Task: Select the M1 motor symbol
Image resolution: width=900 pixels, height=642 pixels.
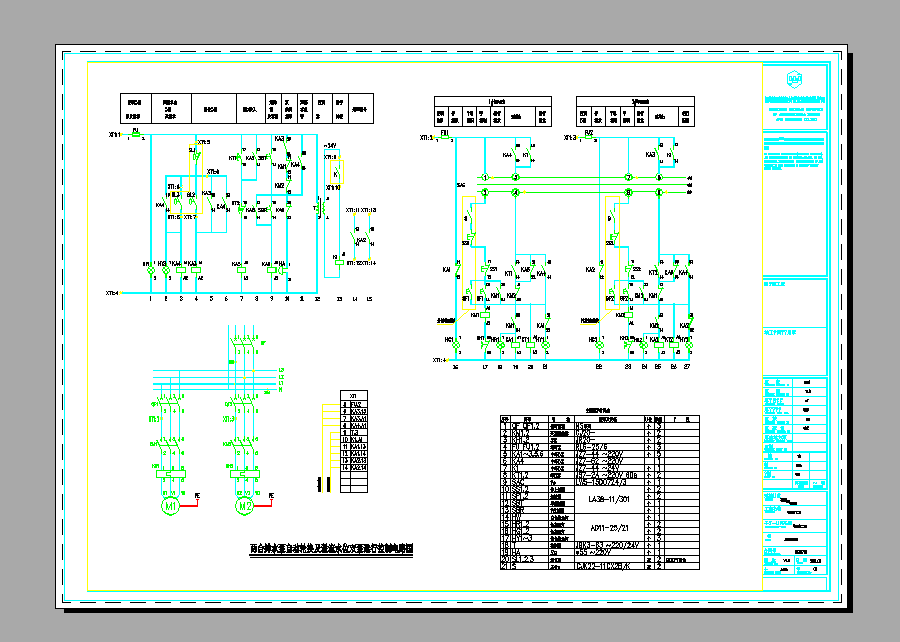Action: [170, 507]
